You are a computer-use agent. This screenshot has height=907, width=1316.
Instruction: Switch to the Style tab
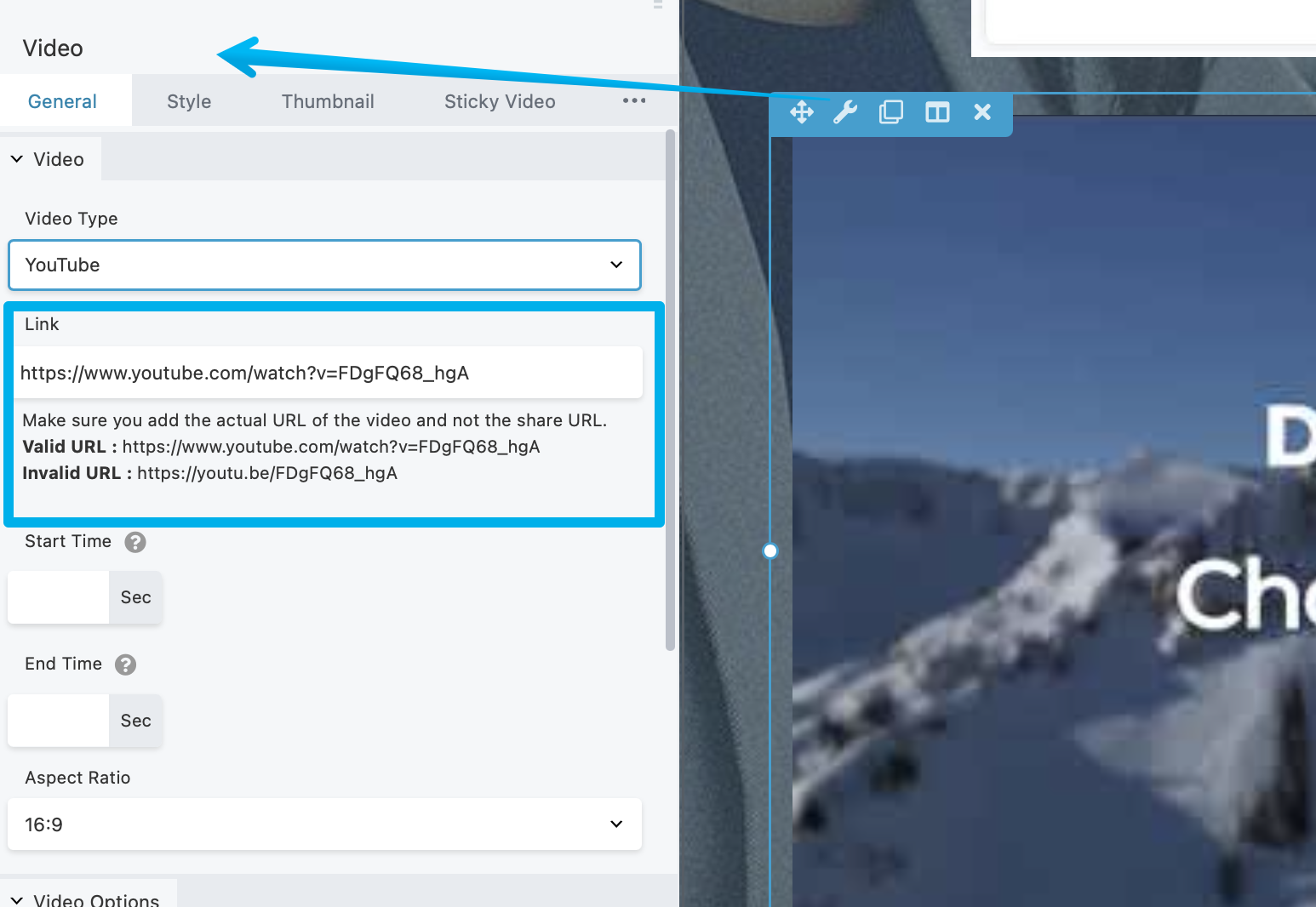(188, 100)
